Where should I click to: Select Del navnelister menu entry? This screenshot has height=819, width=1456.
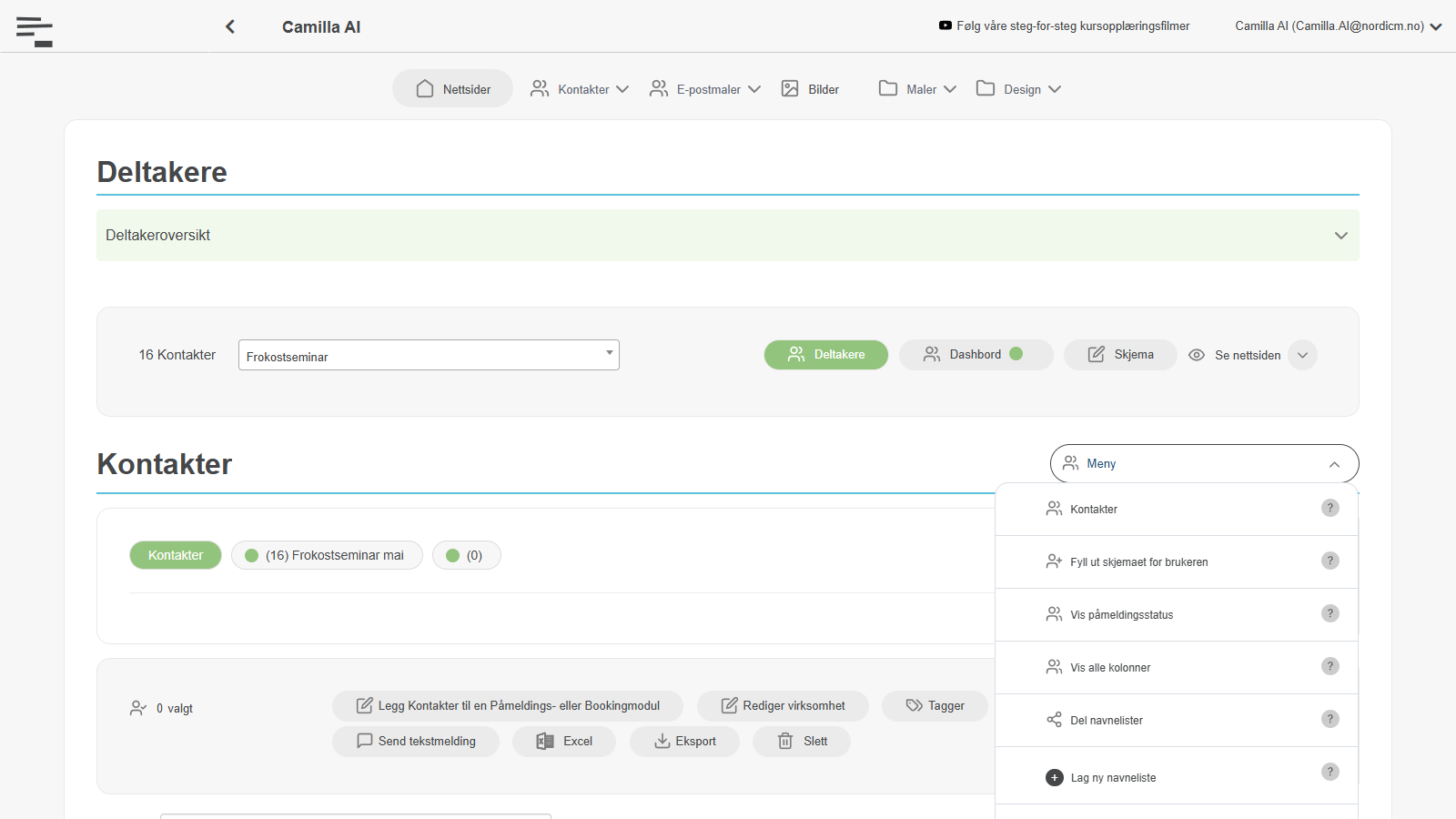[1178, 721]
